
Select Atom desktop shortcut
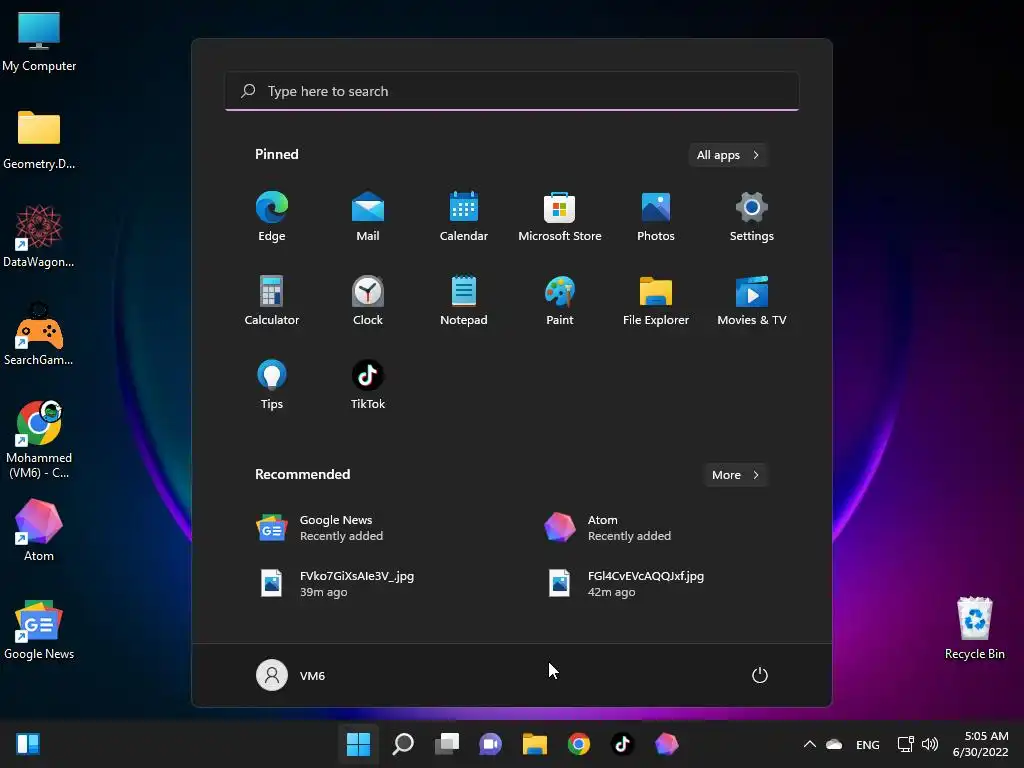[x=39, y=530]
